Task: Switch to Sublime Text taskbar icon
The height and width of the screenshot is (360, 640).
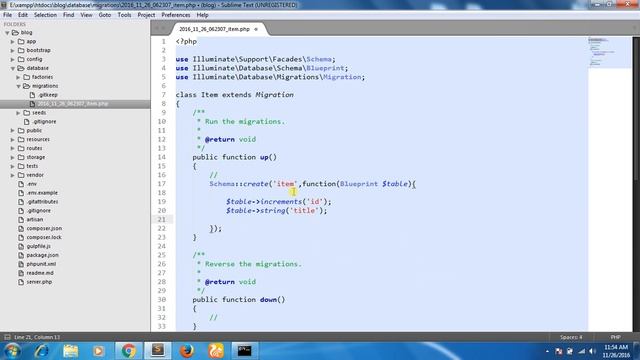Action: (x=158, y=351)
